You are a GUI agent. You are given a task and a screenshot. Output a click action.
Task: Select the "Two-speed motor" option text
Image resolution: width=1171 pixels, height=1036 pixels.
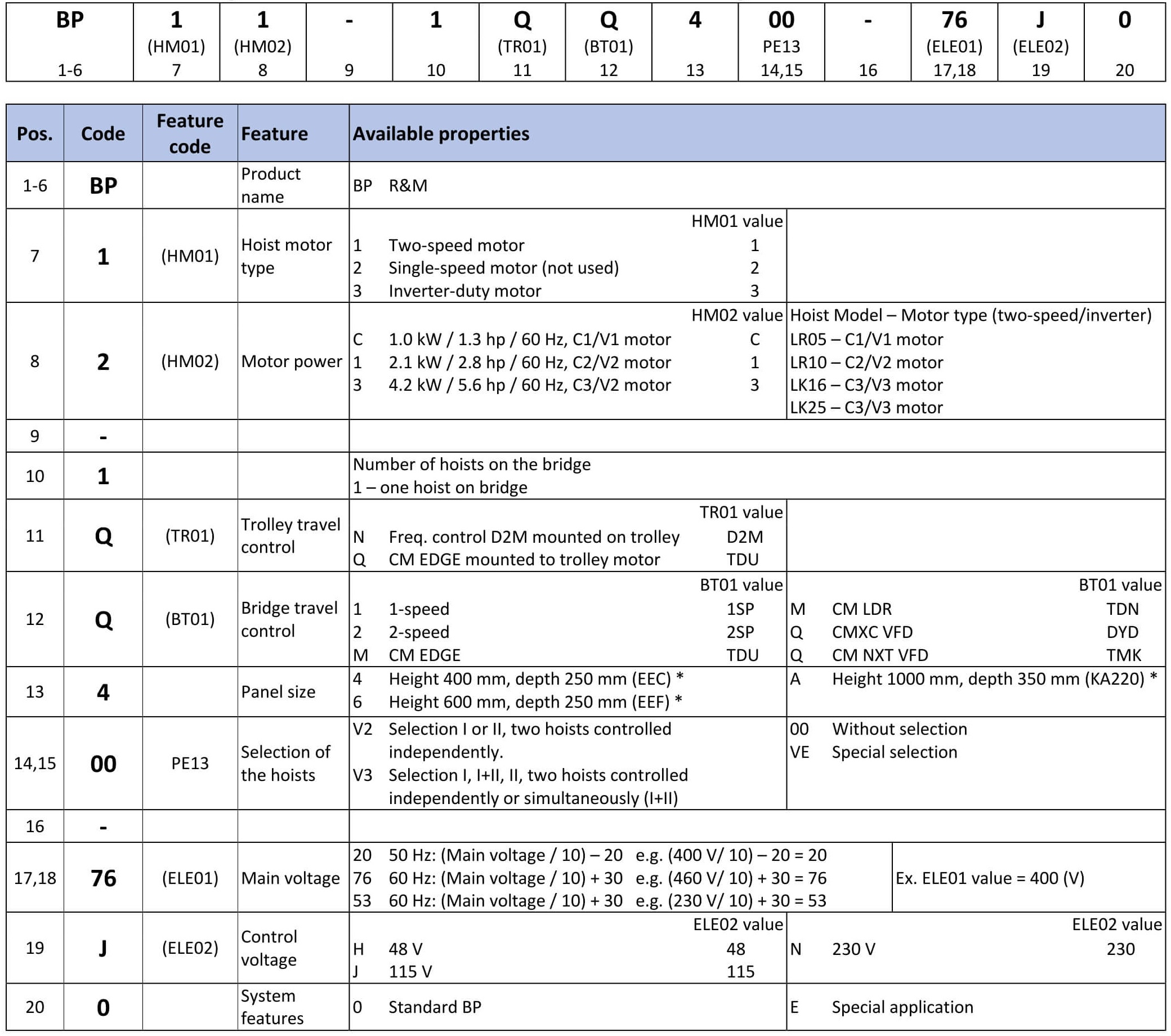click(x=457, y=245)
